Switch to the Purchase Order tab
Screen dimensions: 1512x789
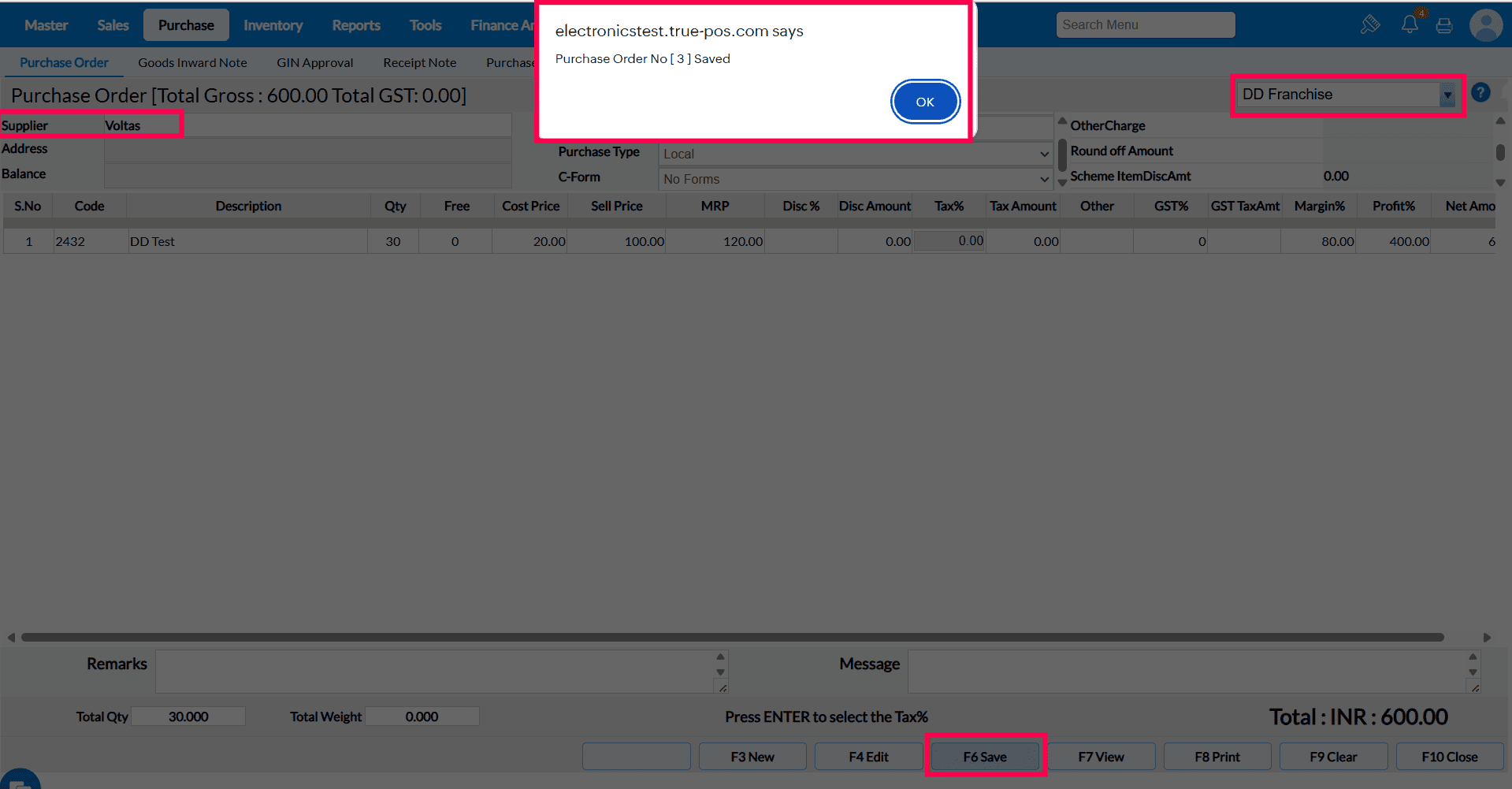coord(65,62)
